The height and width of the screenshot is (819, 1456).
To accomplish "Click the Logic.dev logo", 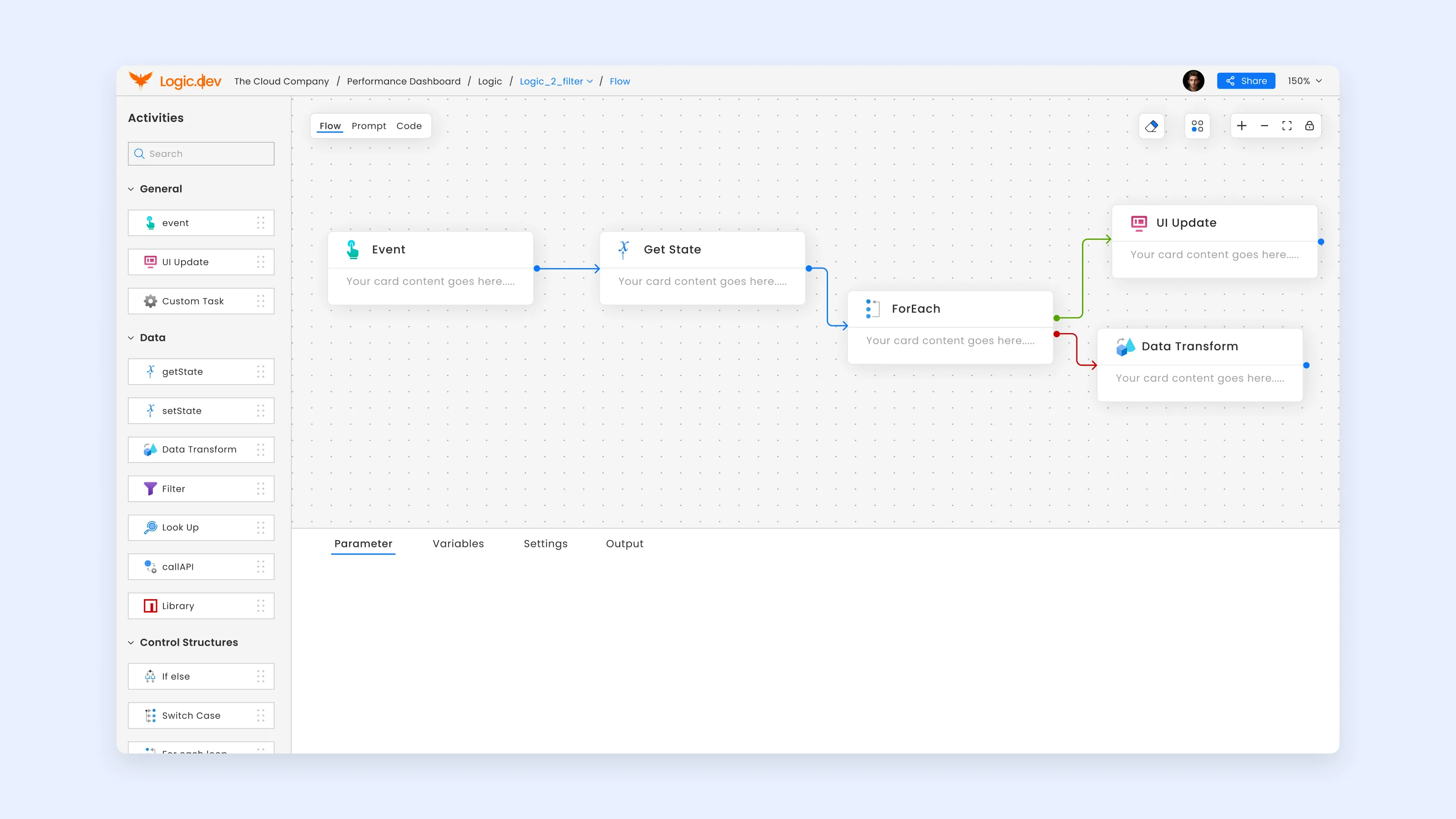I will pos(175,81).
